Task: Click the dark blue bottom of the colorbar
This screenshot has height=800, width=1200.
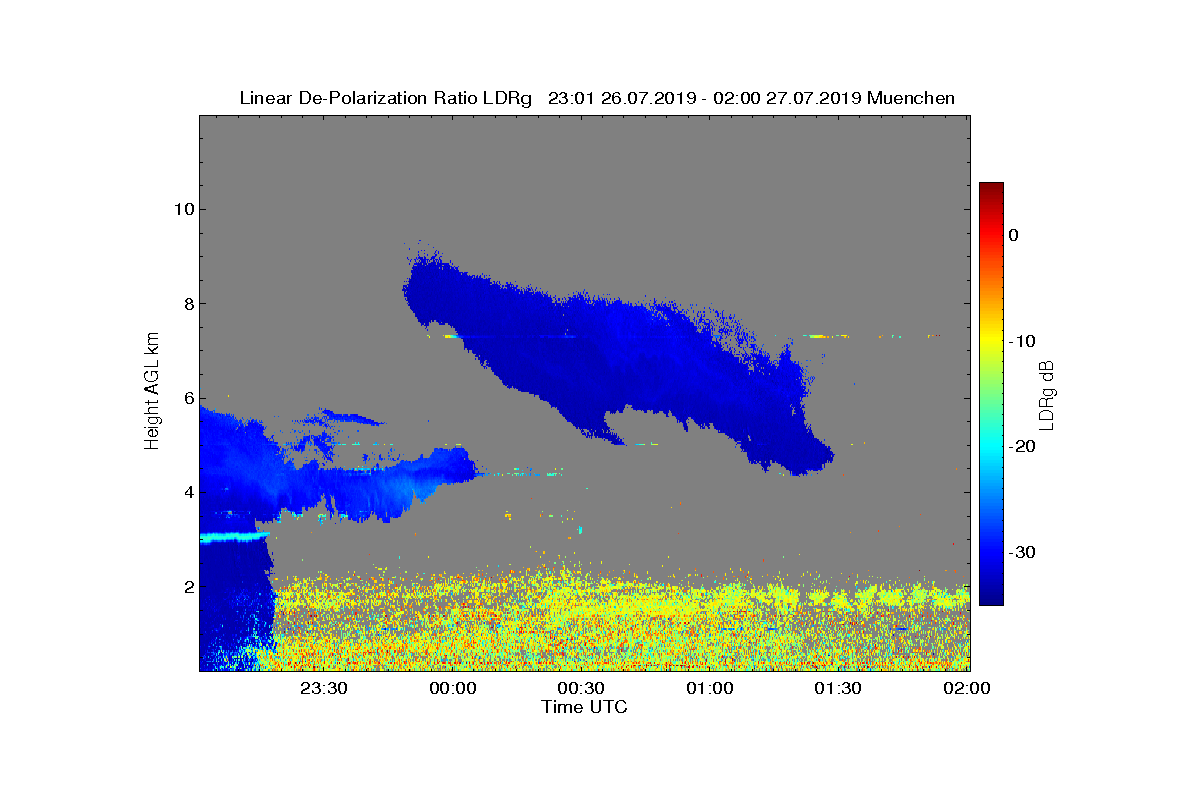Action: coord(991,596)
